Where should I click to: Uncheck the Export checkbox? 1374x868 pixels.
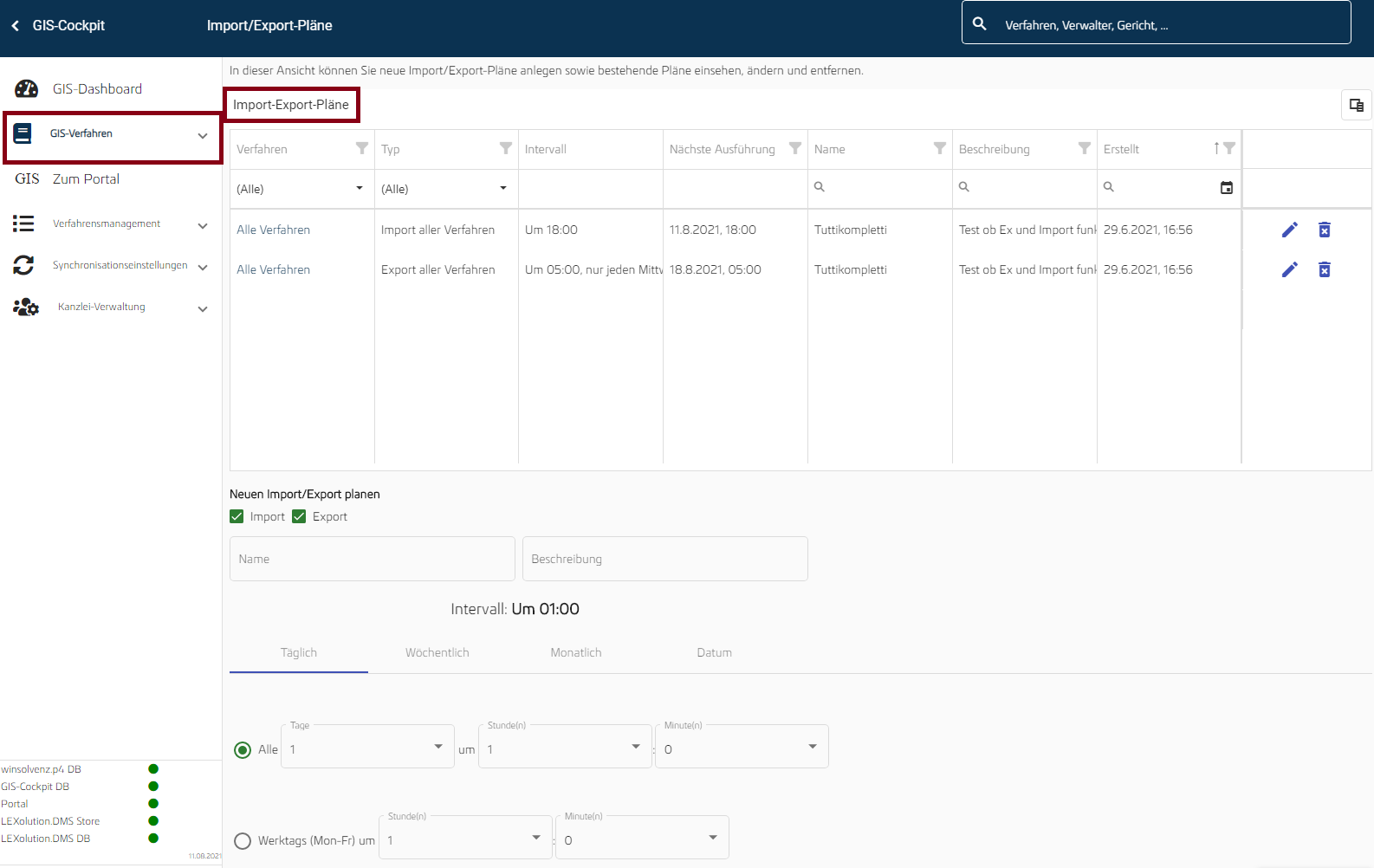click(x=299, y=516)
